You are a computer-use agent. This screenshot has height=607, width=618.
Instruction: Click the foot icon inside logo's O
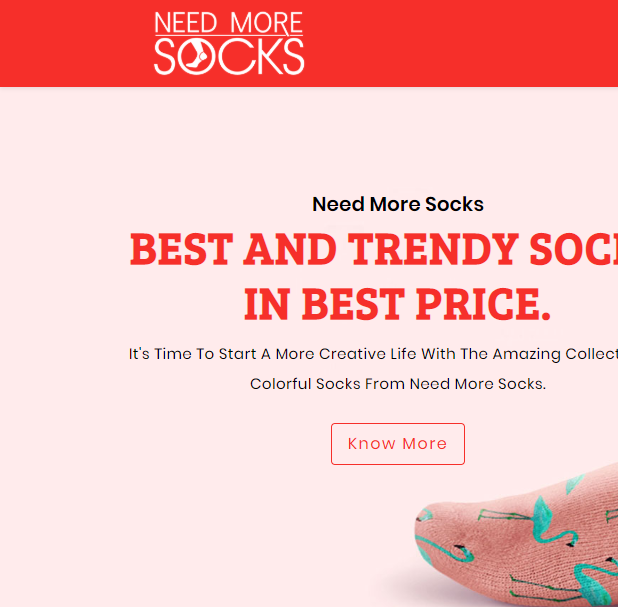197,56
